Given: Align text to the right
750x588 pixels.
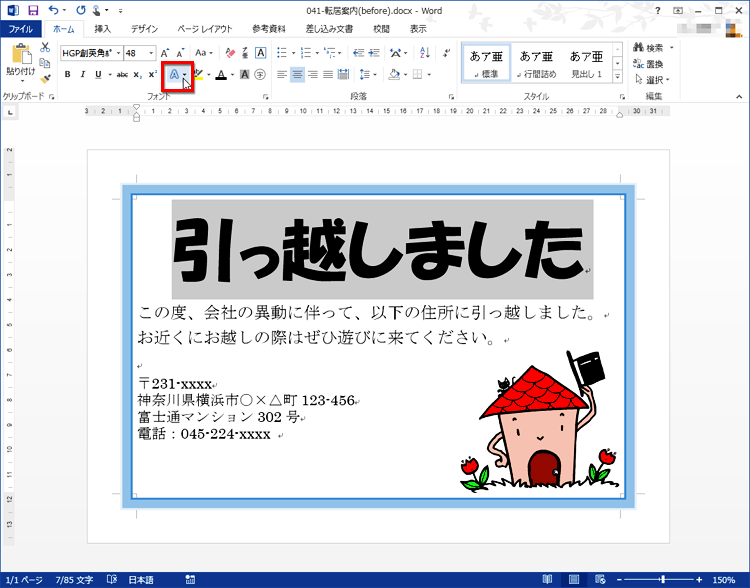Looking at the screenshot, I should tap(313, 75).
